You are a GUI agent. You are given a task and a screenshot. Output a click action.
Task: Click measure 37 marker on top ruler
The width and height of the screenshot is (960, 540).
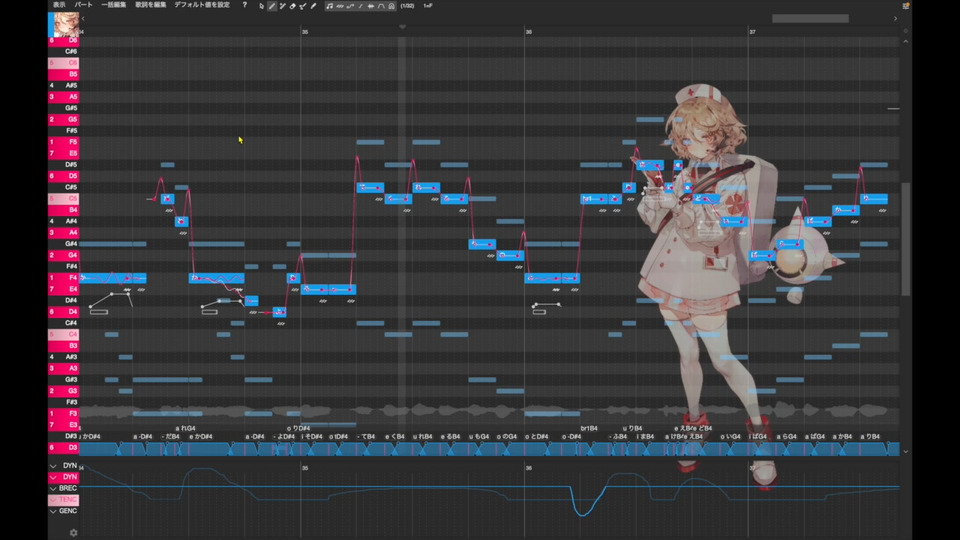(752, 32)
